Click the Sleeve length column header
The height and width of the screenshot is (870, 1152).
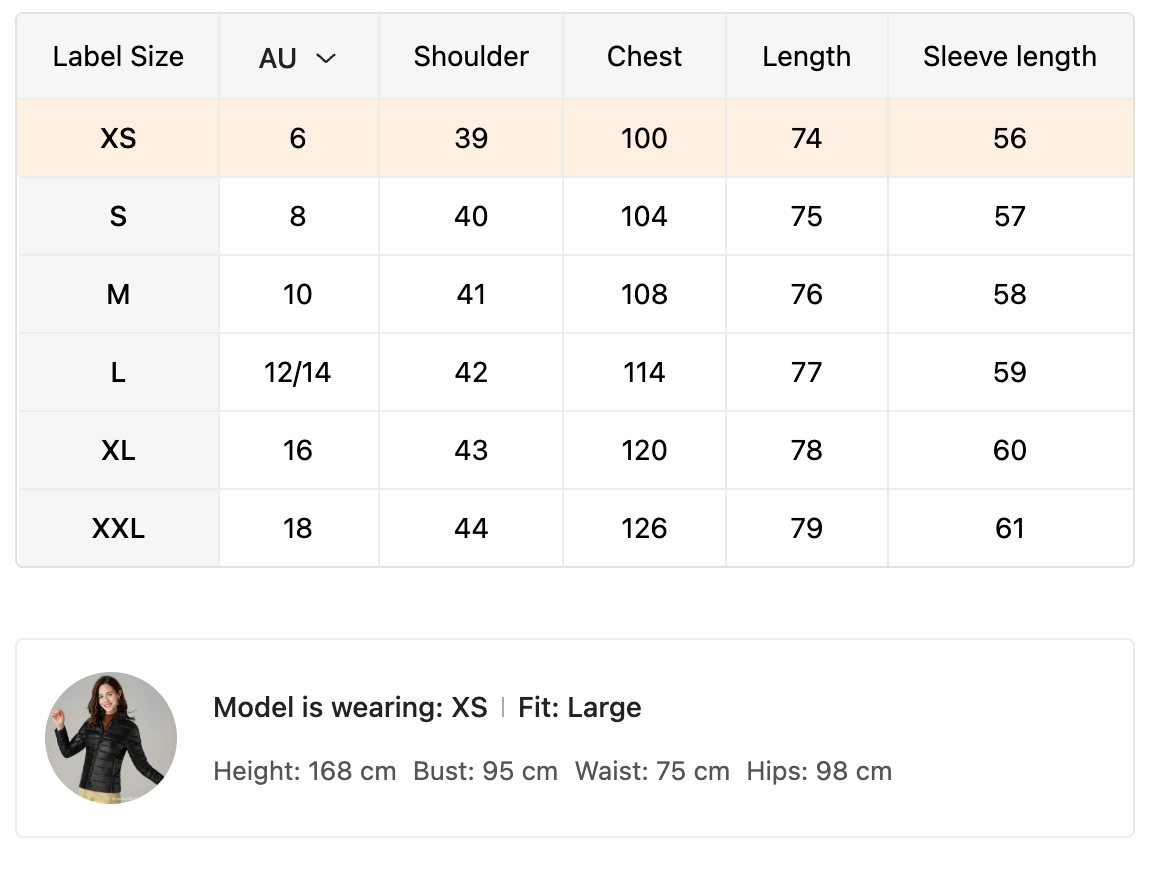pos(1009,56)
